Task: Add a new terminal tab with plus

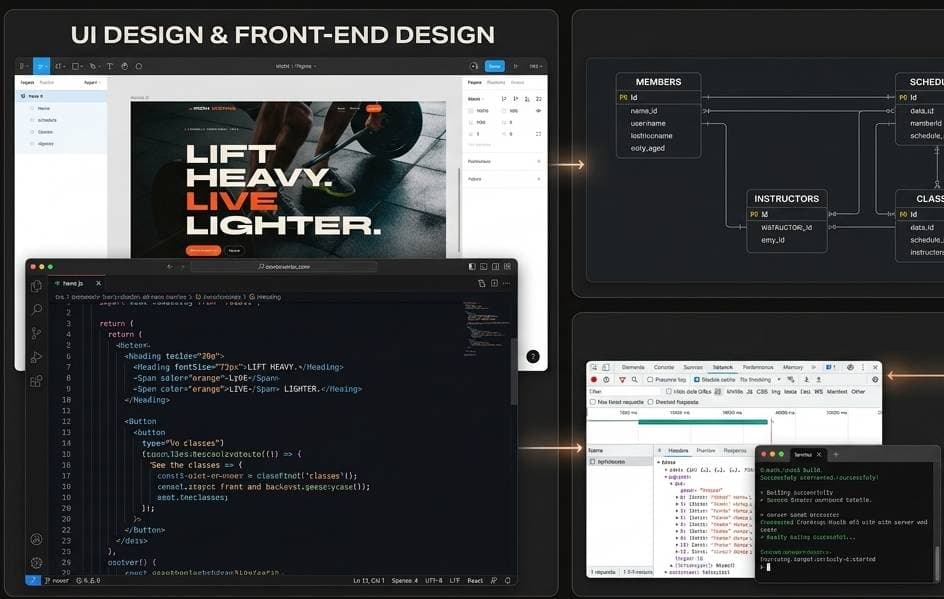Action: (x=836, y=455)
